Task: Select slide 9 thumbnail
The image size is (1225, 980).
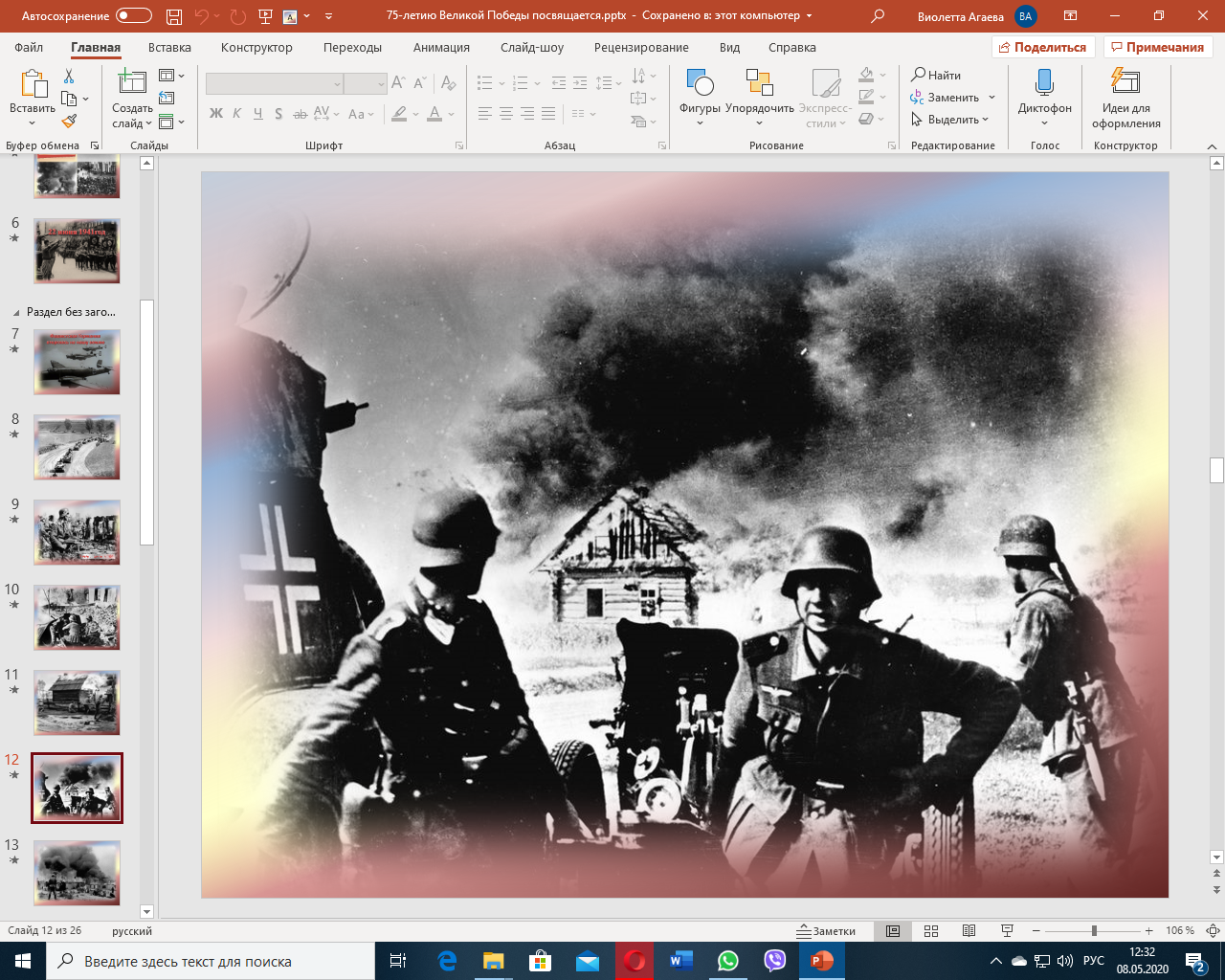Action: [77, 532]
